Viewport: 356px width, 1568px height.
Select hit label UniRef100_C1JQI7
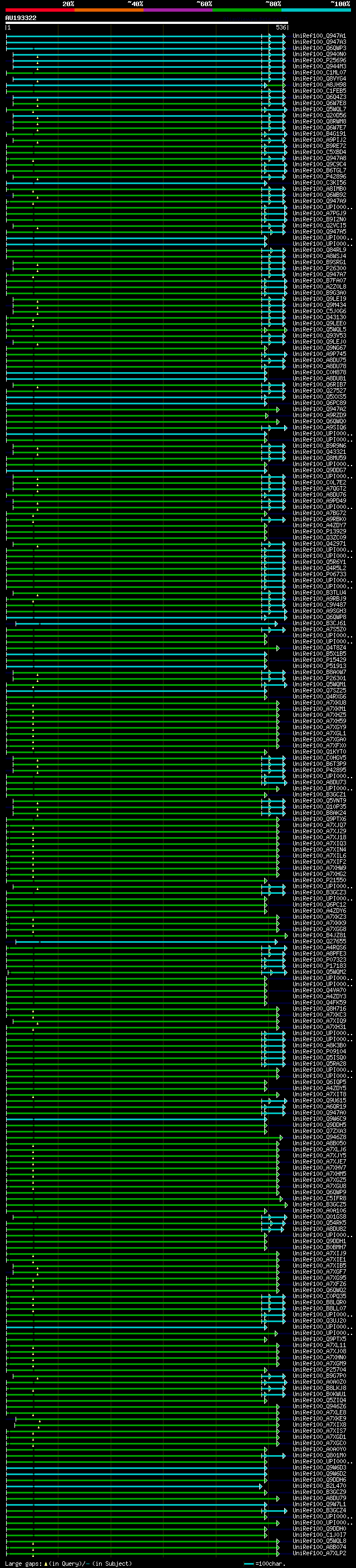(x=319, y=1535)
